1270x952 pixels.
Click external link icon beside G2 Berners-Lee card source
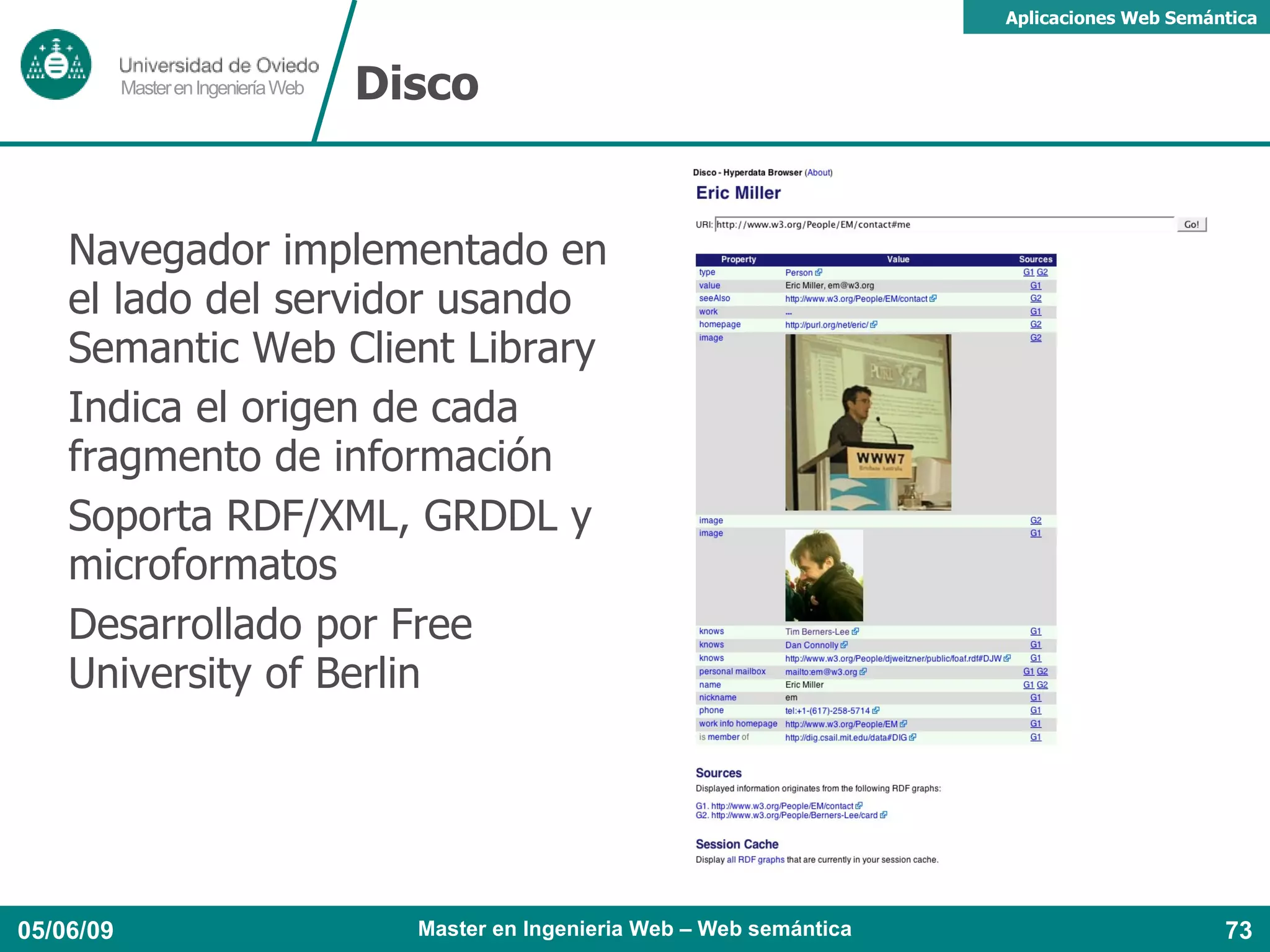884,815
